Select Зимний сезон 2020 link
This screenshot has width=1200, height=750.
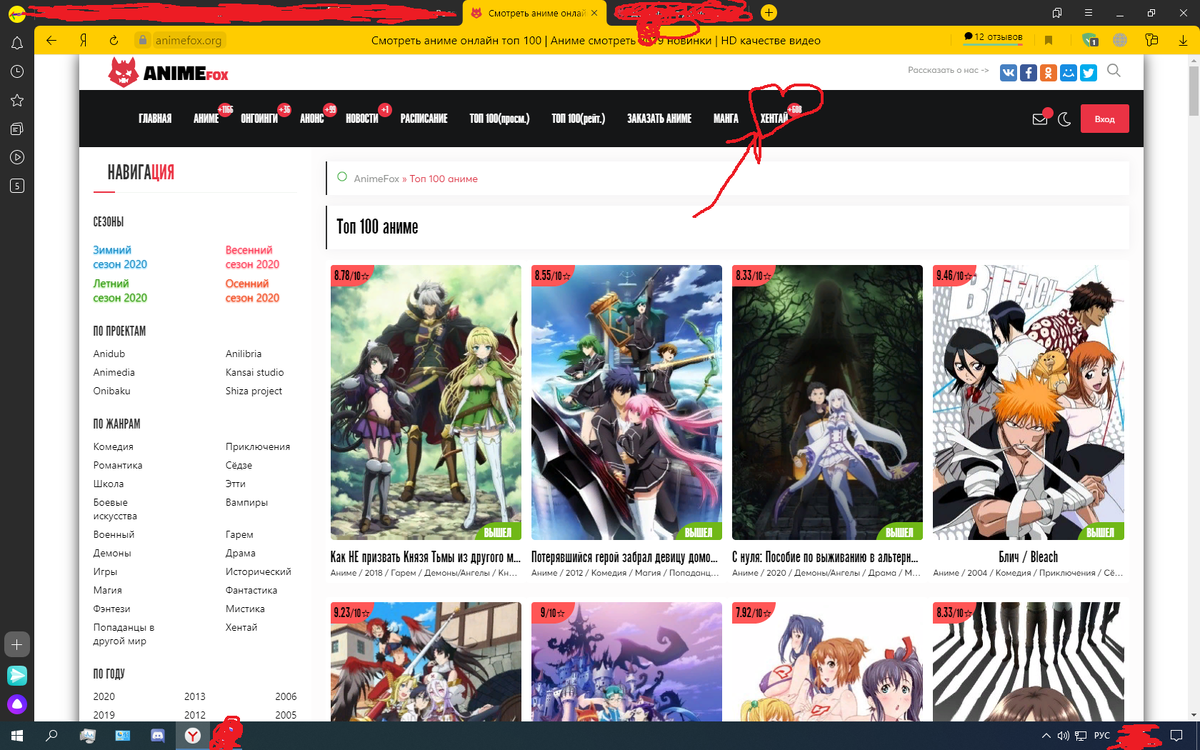[x=120, y=257]
